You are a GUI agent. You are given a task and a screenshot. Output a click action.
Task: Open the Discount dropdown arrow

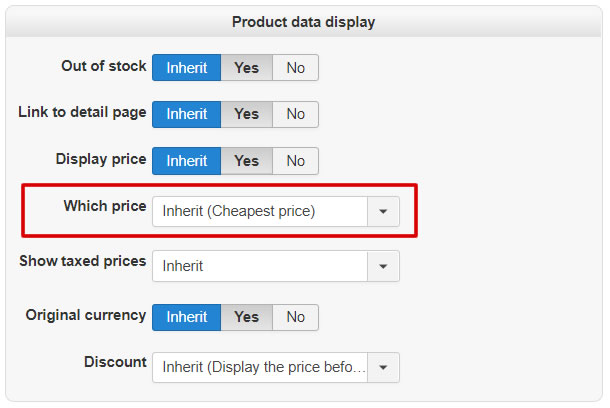(383, 367)
